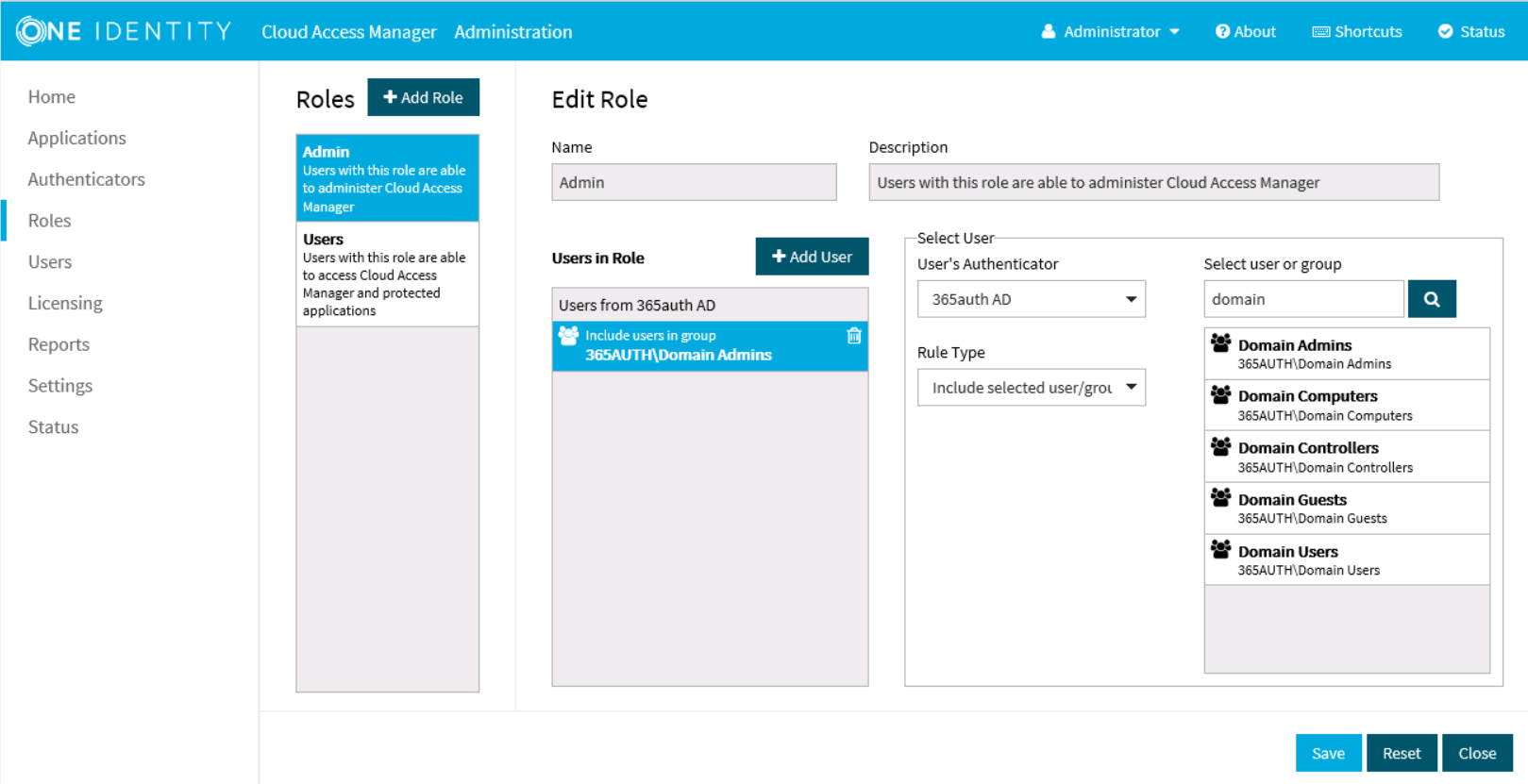
Task: Select Domain Admins search result
Action: (1347, 354)
